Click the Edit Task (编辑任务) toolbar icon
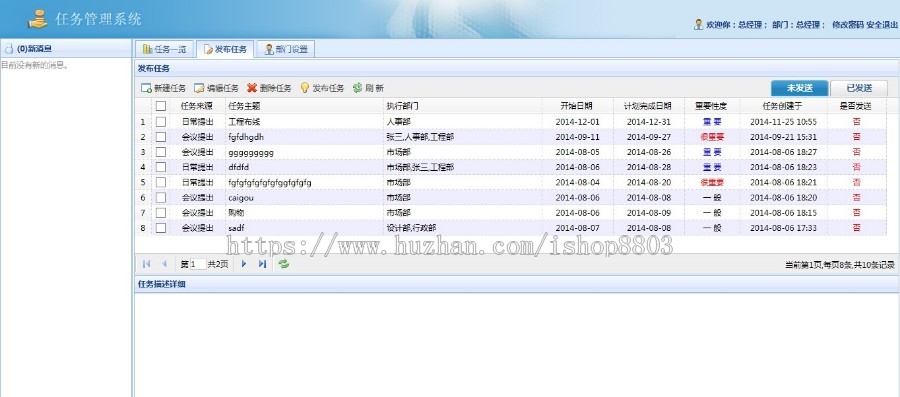The width and height of the screenshot is (900, 397). point(199,88)
